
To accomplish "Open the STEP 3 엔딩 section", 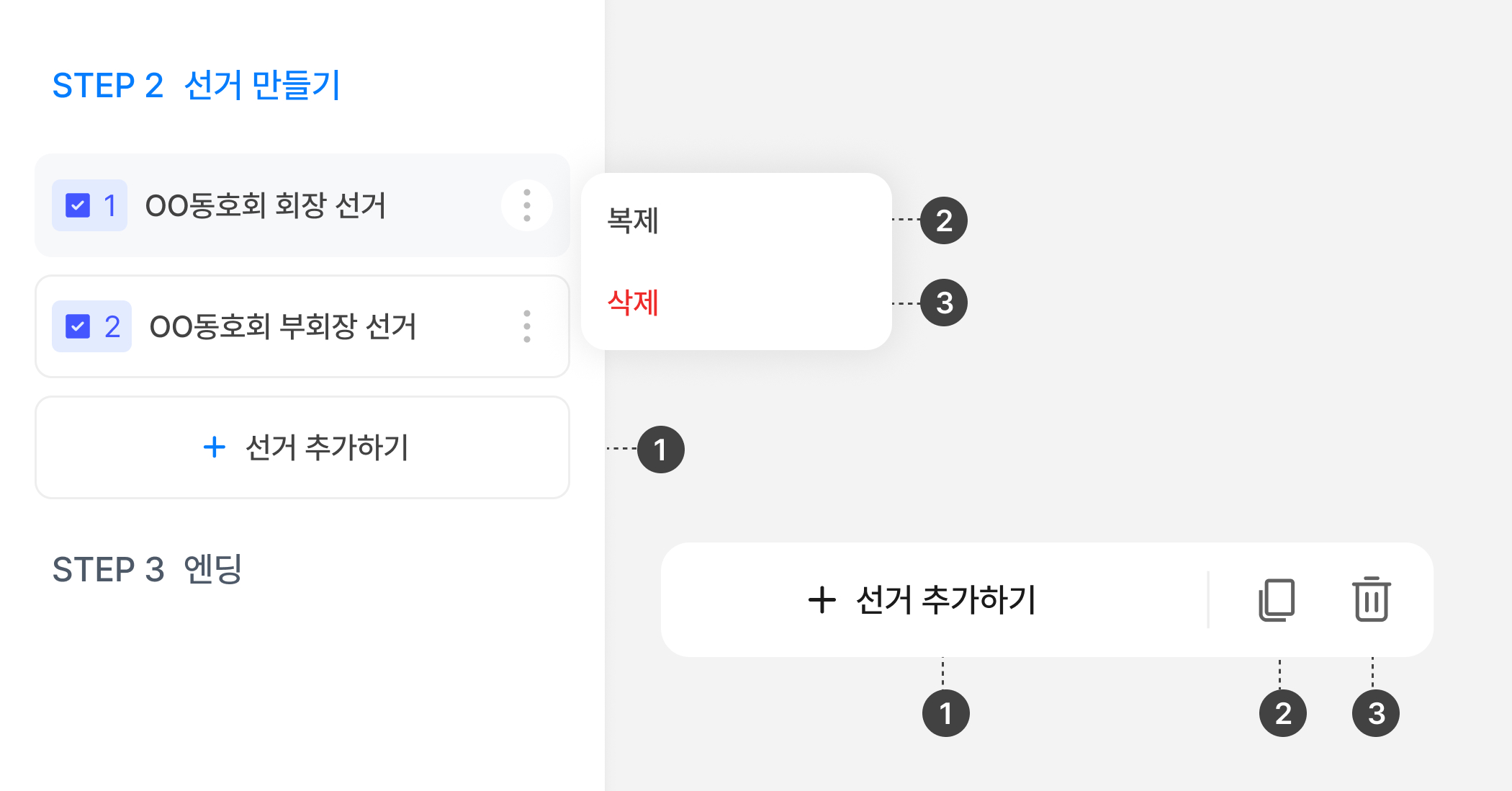I will [x=147, y=569].
